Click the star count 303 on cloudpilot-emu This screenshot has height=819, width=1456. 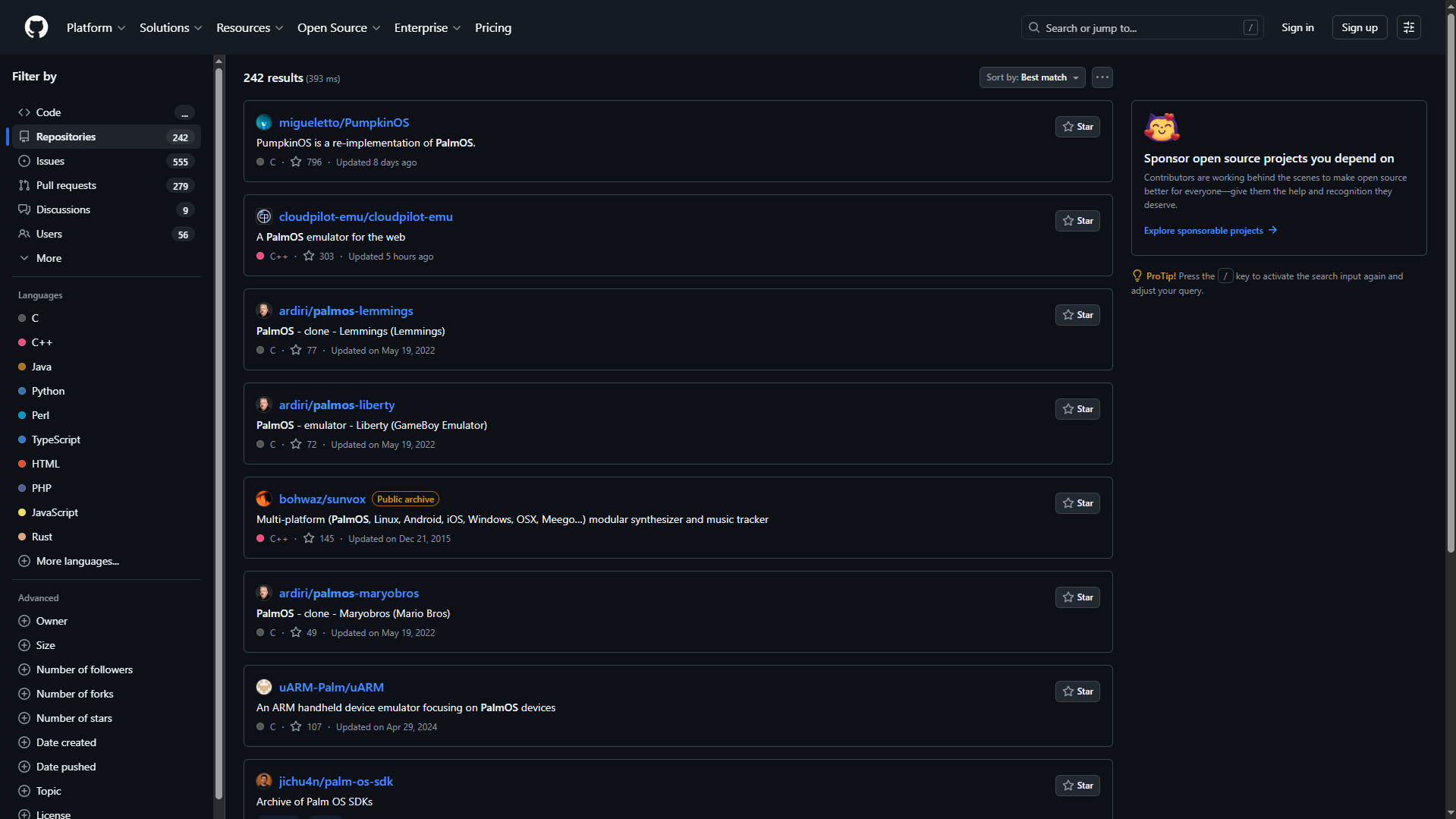(x=319, y=257)
